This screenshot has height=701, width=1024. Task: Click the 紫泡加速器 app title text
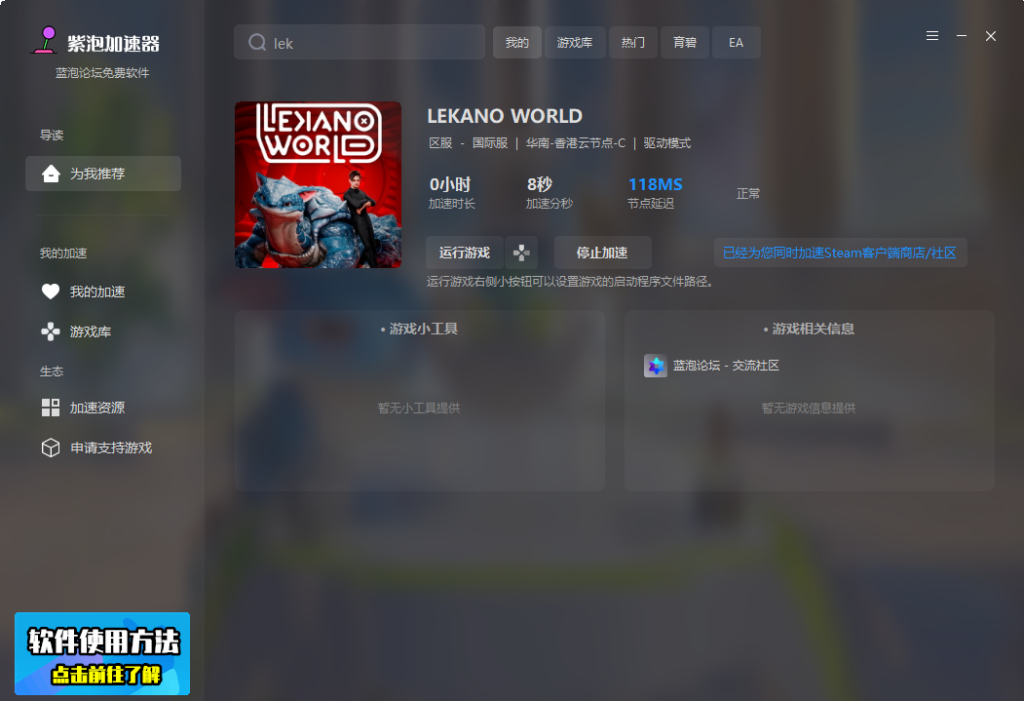(114, 44)
